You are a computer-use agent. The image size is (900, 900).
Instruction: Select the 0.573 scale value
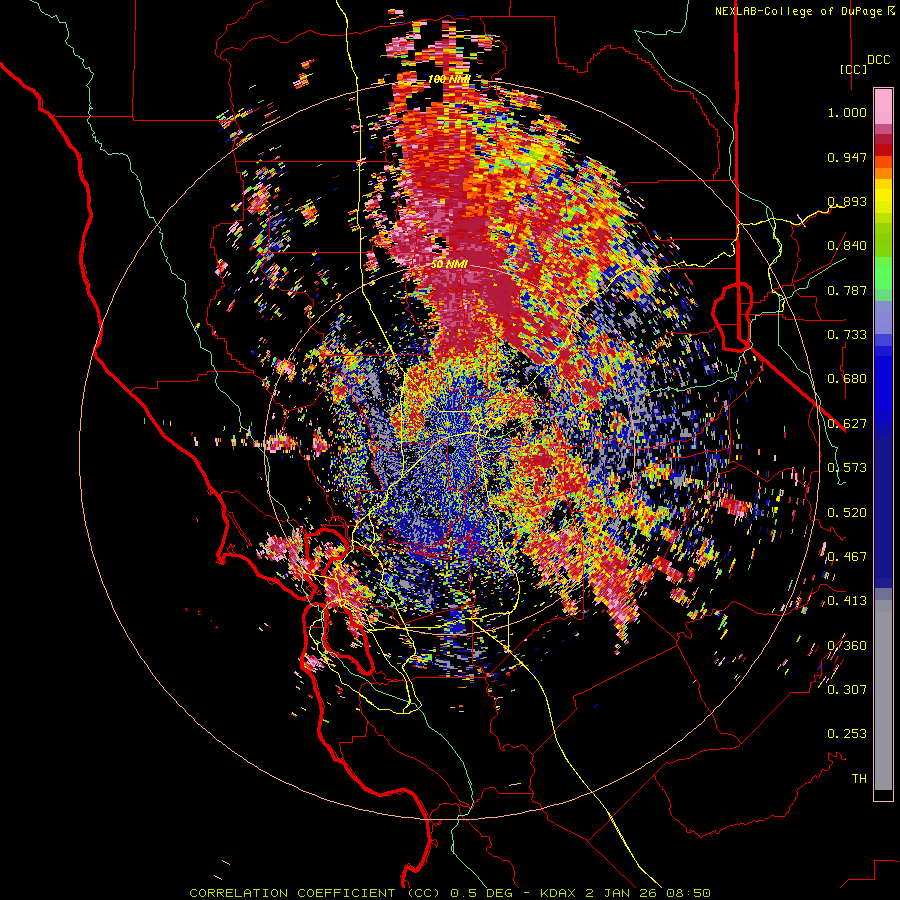847,468
